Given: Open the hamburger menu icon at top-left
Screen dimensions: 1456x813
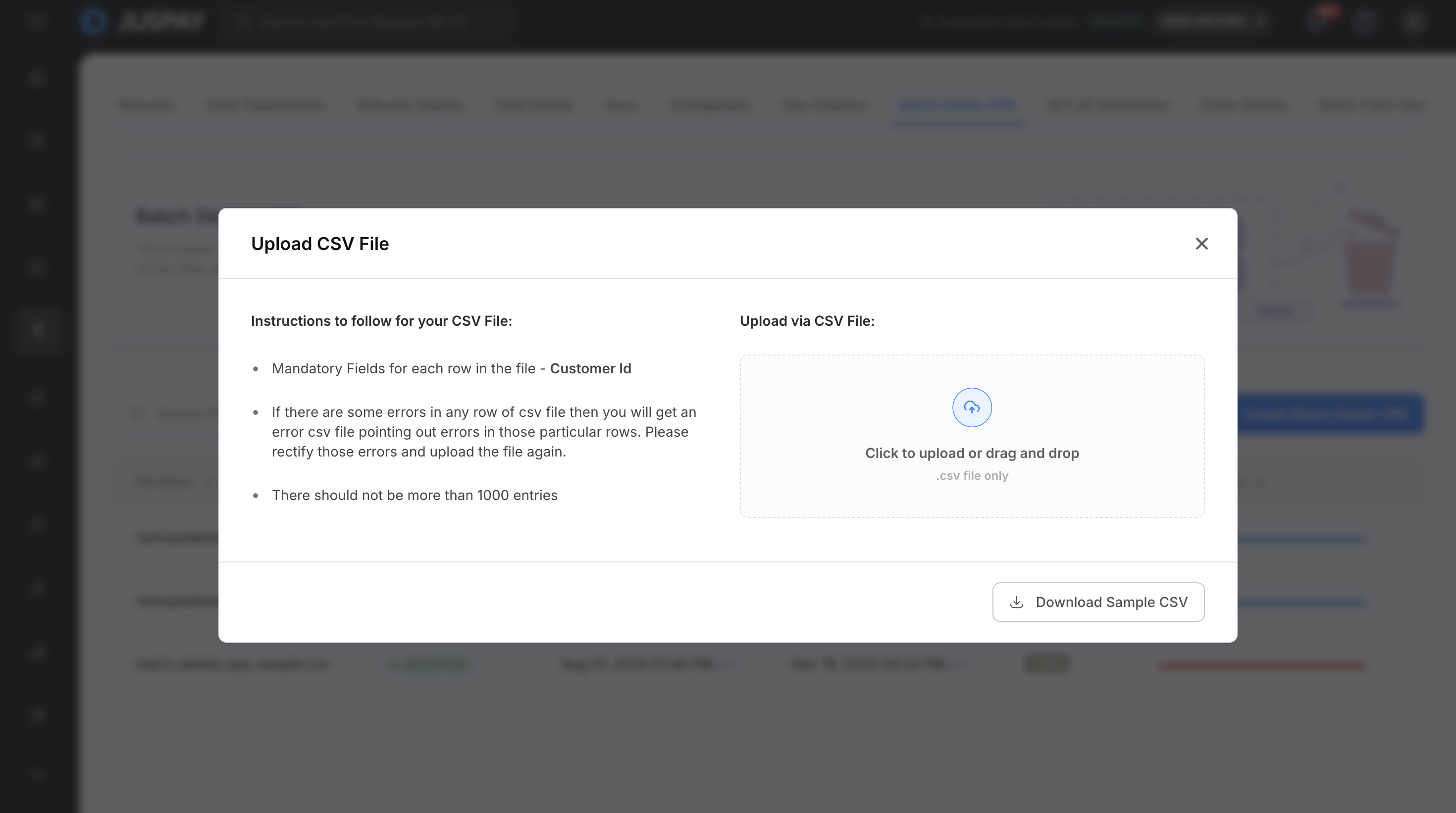Looking at the screenshot, I should 37,21.
